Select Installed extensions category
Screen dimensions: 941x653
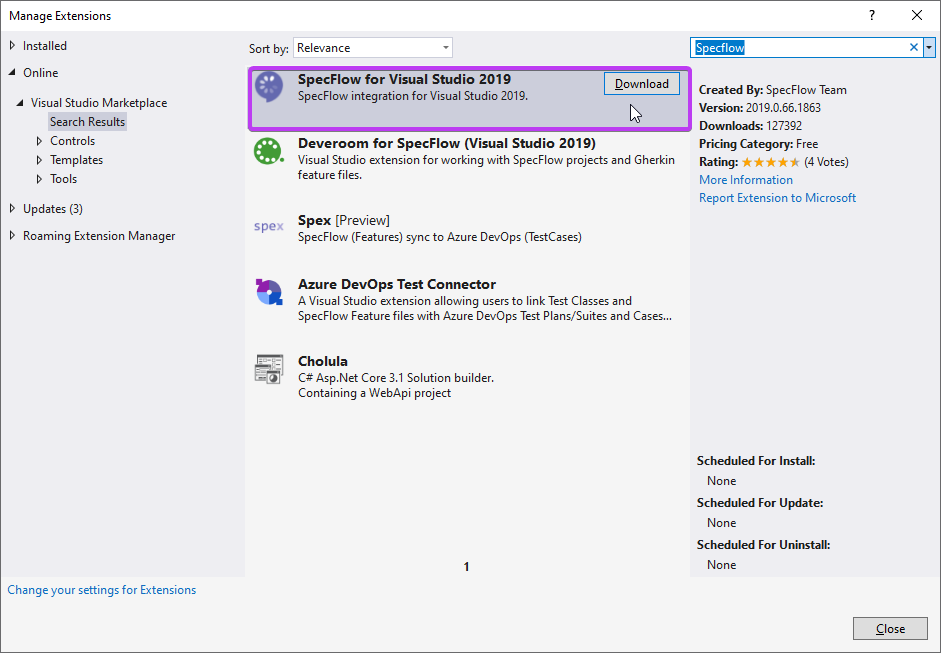point(45,46)
